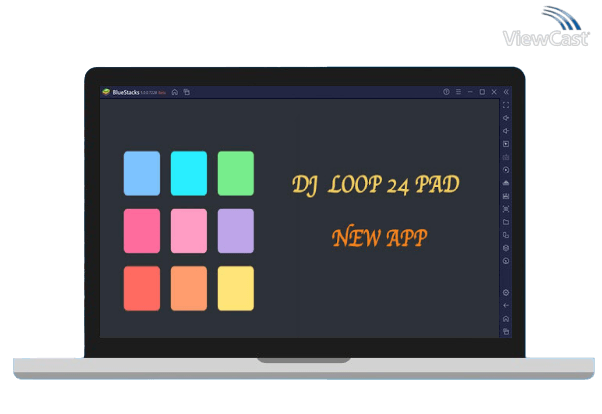Click the 'DJ LOOP 24 PAD' title text
602x414 pixels.
[375, 185]
